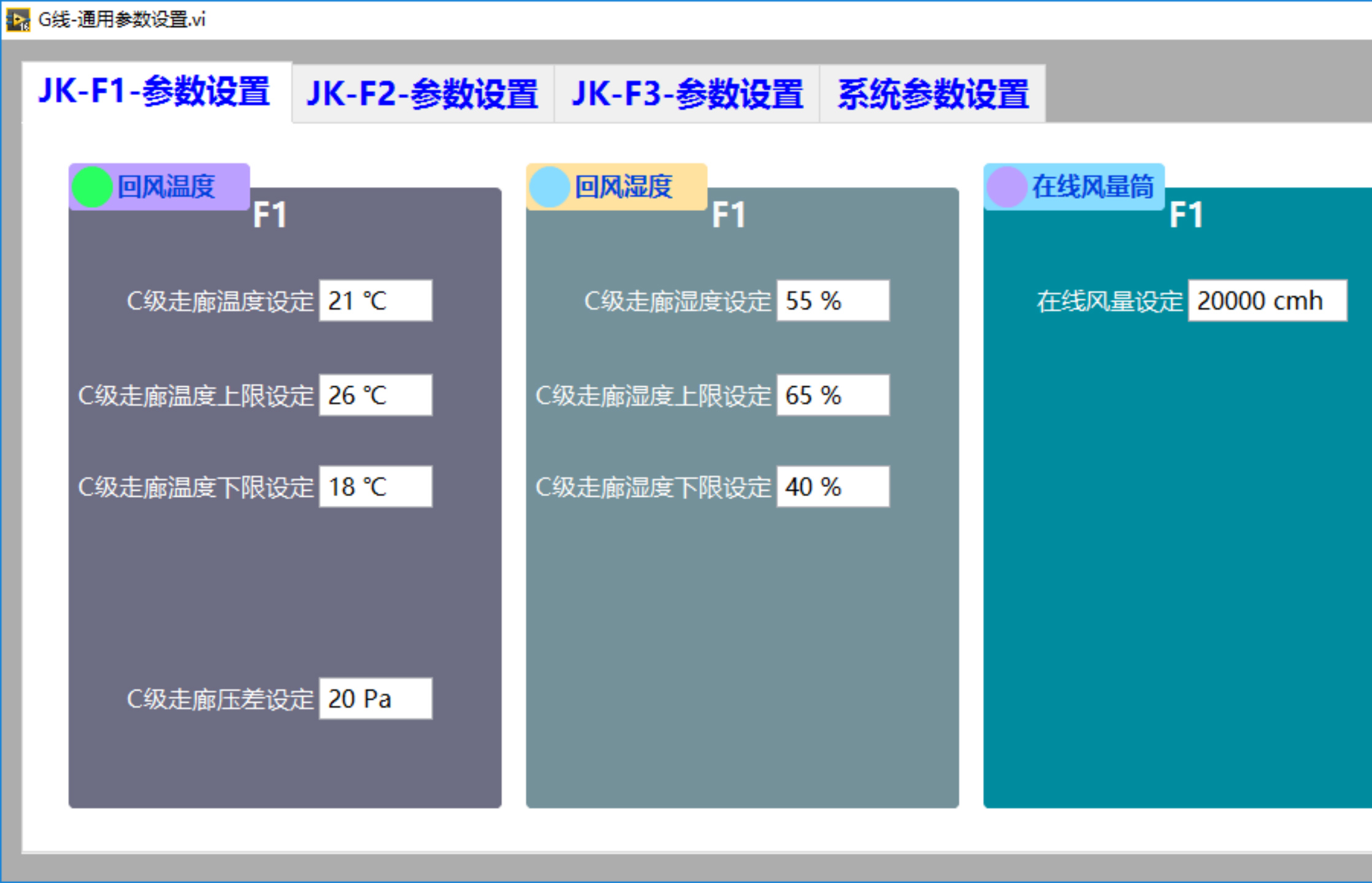Edit the 在线风量设定 field 20000 cmh

coord(1268,300)
